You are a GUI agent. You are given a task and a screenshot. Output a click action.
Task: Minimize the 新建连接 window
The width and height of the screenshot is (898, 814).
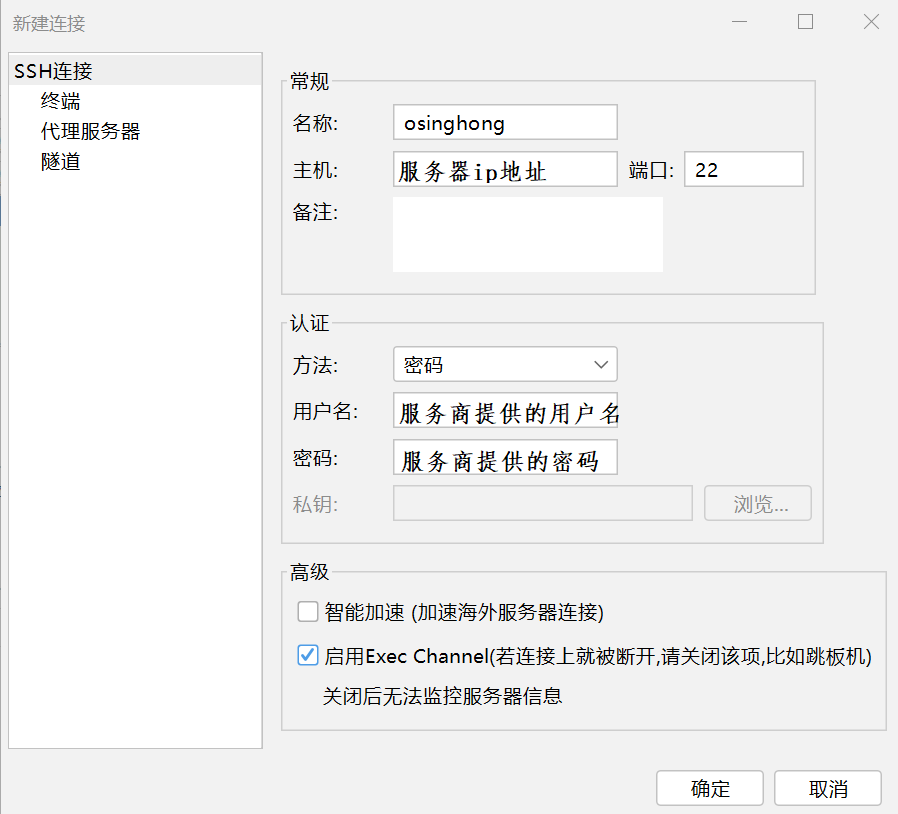click(739, 22)
